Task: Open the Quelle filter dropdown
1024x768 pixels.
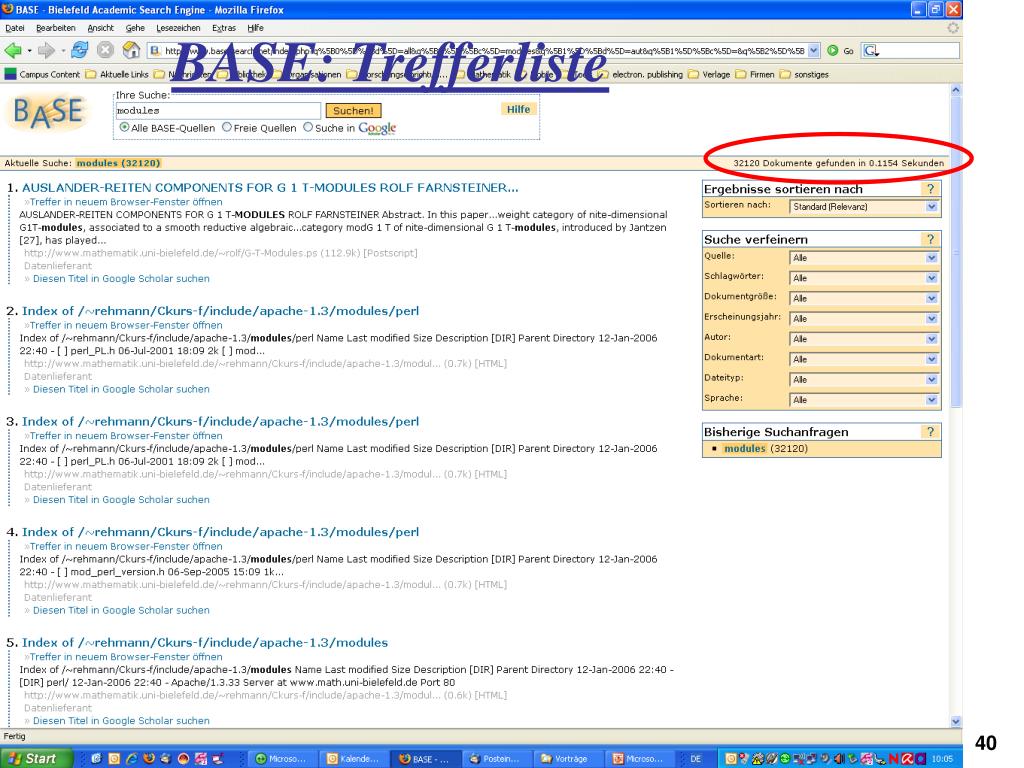Action: [x=864, y=258]
